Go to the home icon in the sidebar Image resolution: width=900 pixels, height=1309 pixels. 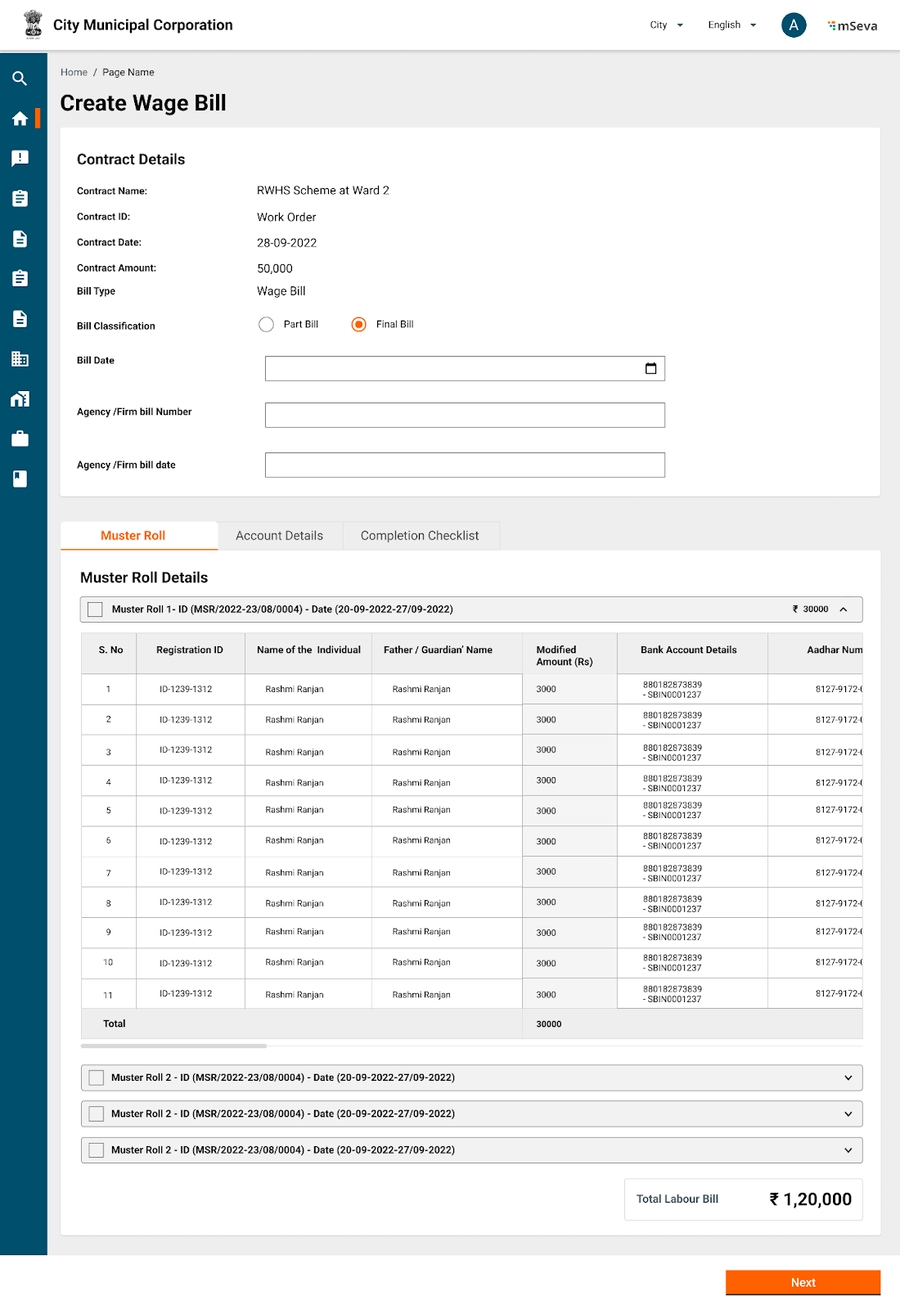[19, 119]
